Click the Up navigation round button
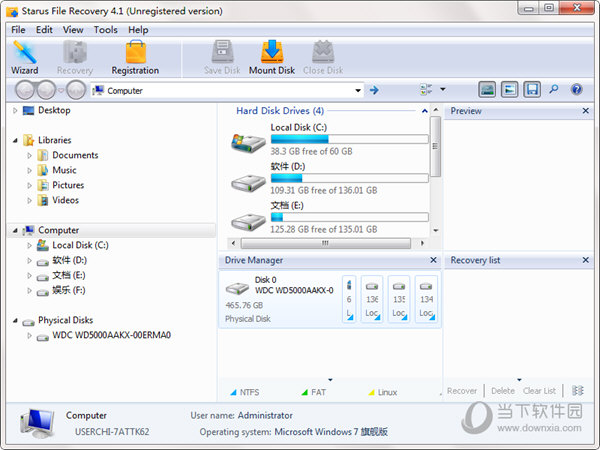 (x=76, y=90)
